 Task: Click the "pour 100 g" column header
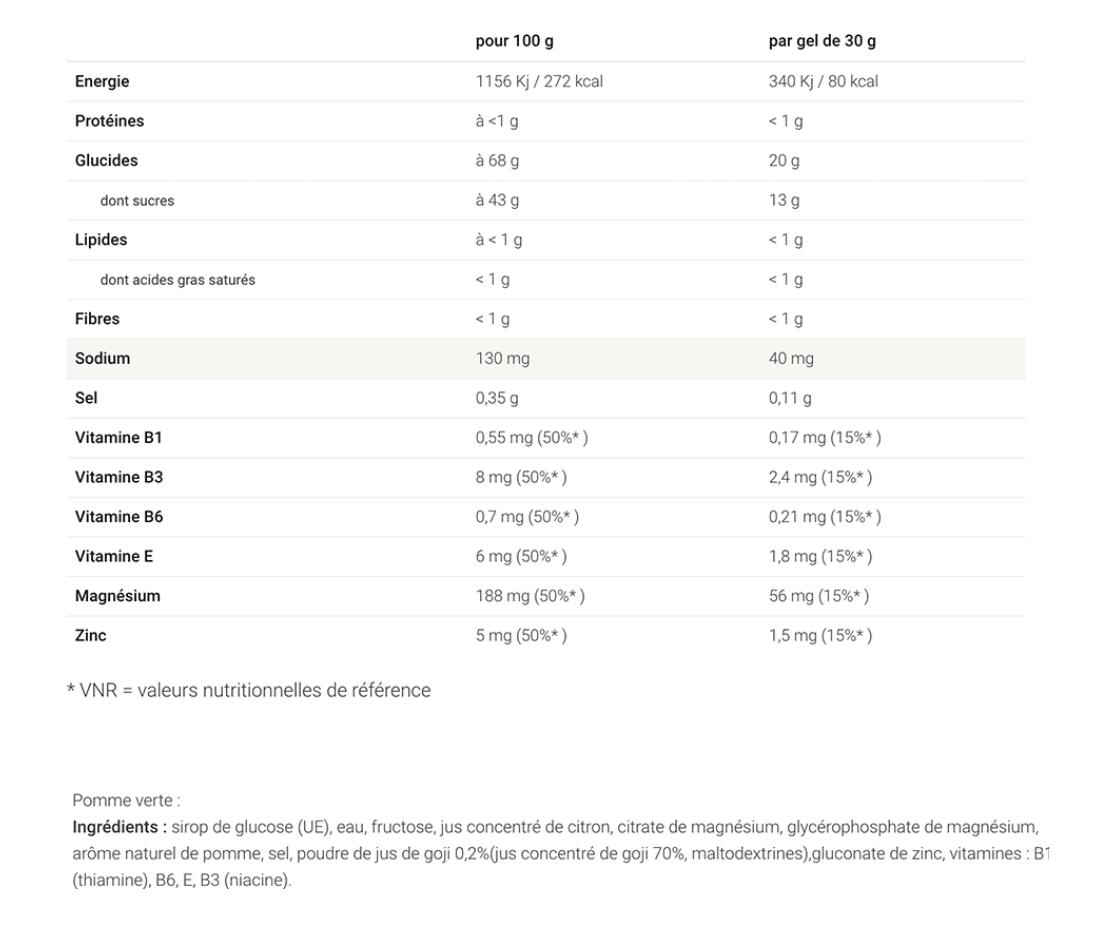514,42
